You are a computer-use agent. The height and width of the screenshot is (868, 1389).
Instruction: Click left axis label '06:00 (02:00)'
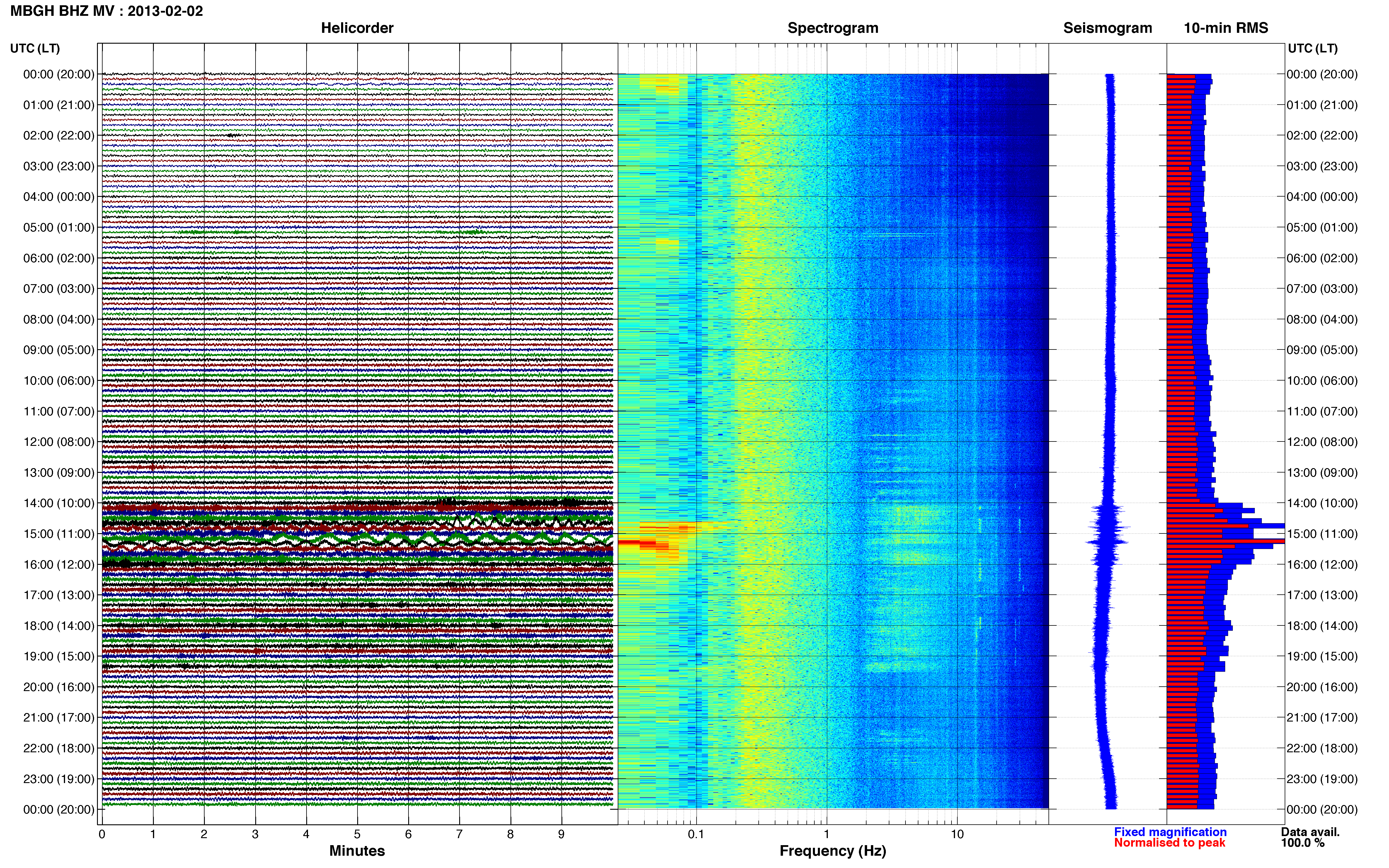59,258
